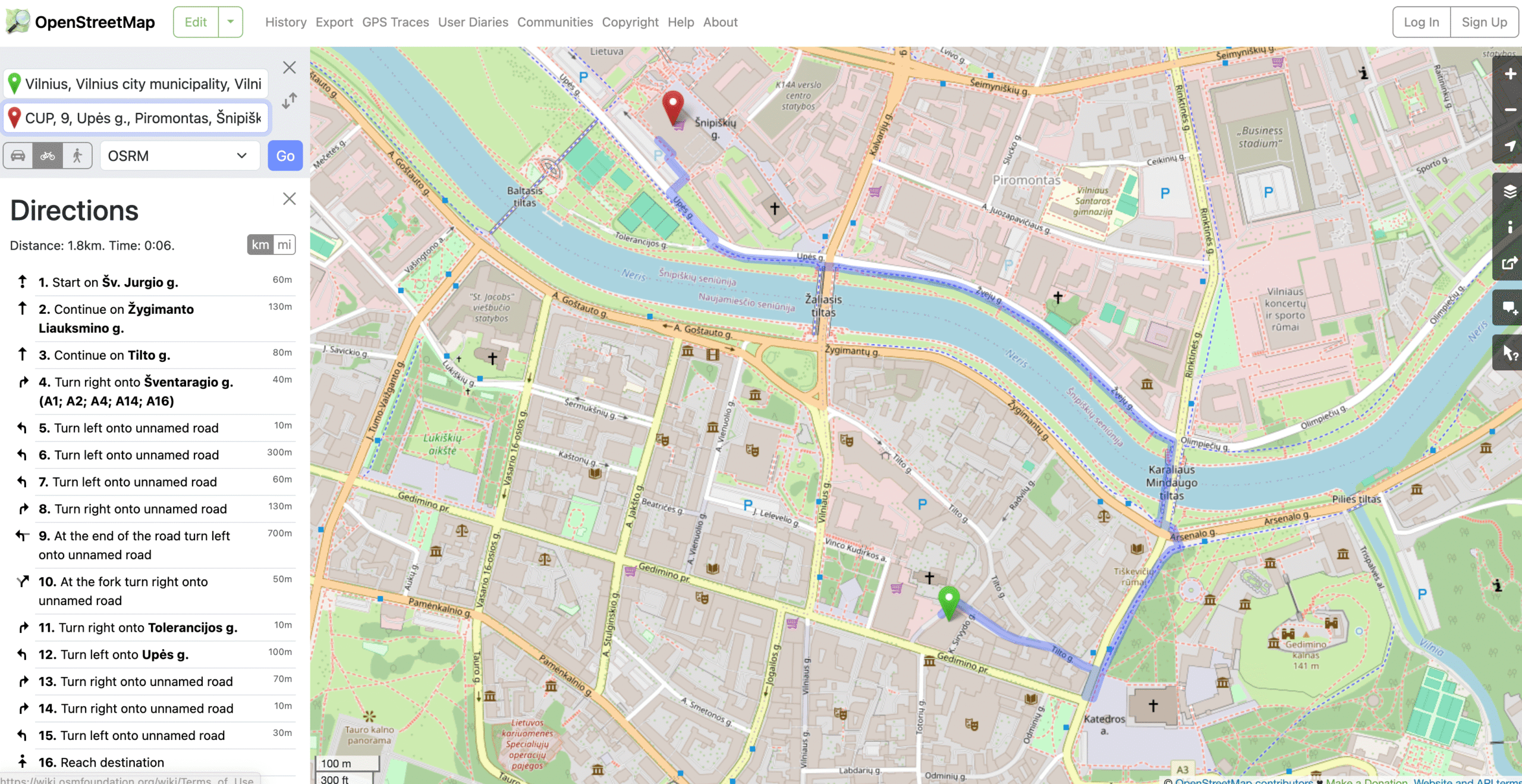This screenshot has height=784, width=1522.
Task: Click the Sign Up button
Action: tap(1484, 22)
